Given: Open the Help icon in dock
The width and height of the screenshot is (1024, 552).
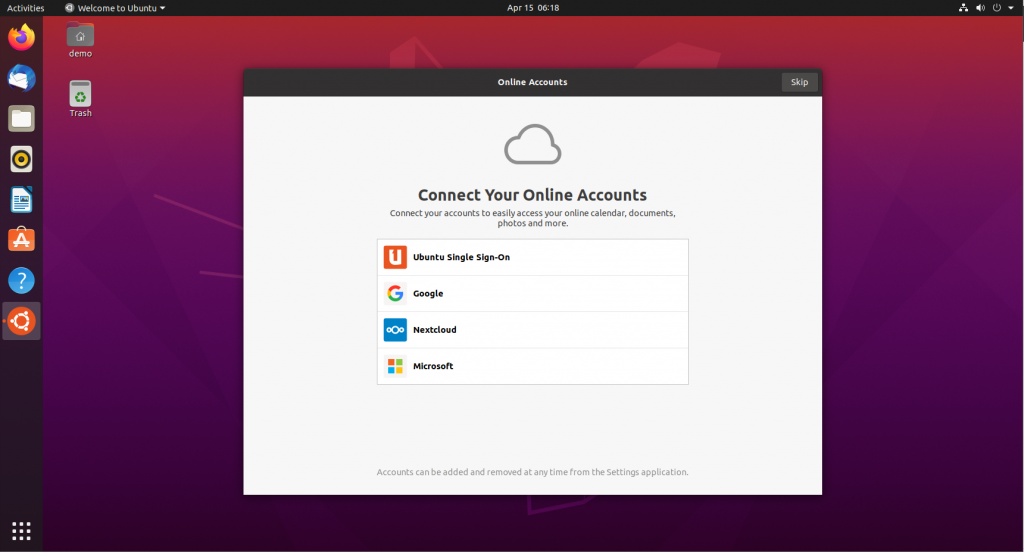Looking at the screenshot, I should 22,280.
